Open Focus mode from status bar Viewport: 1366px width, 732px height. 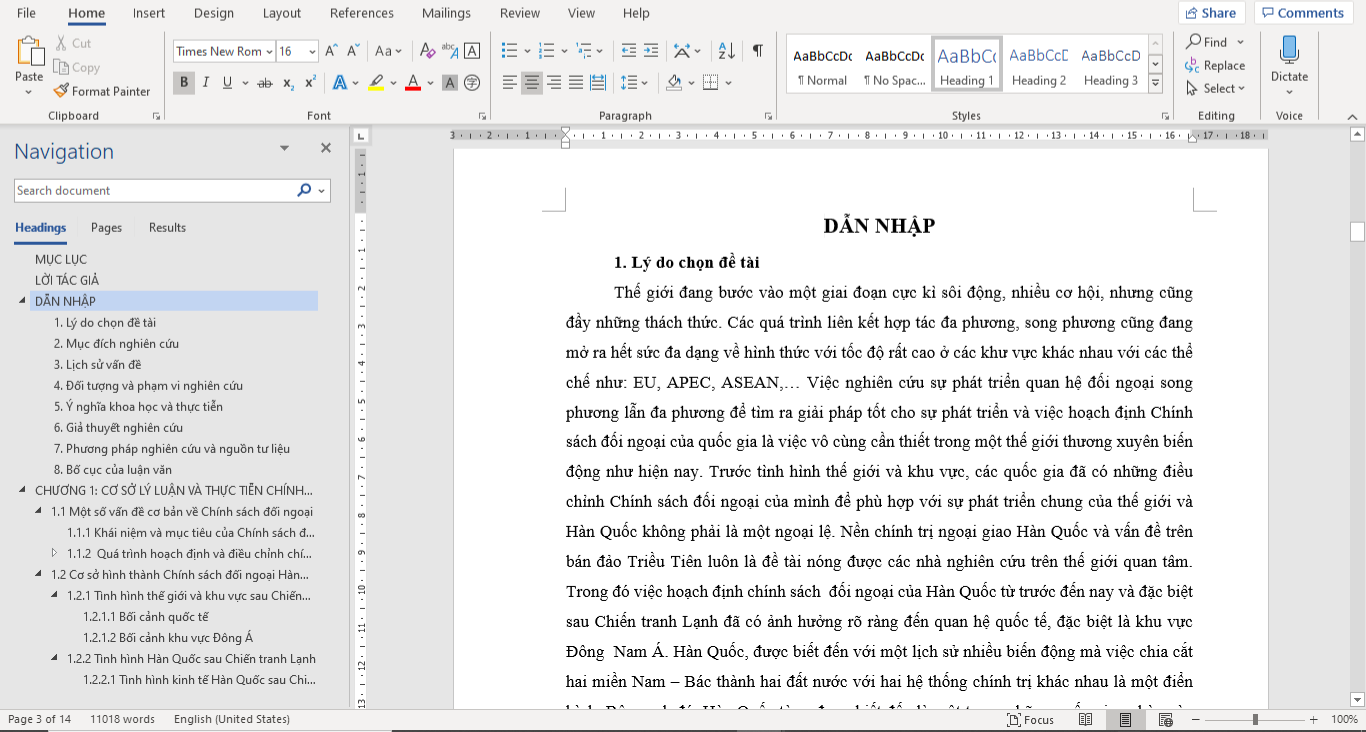click(1032, 720)
